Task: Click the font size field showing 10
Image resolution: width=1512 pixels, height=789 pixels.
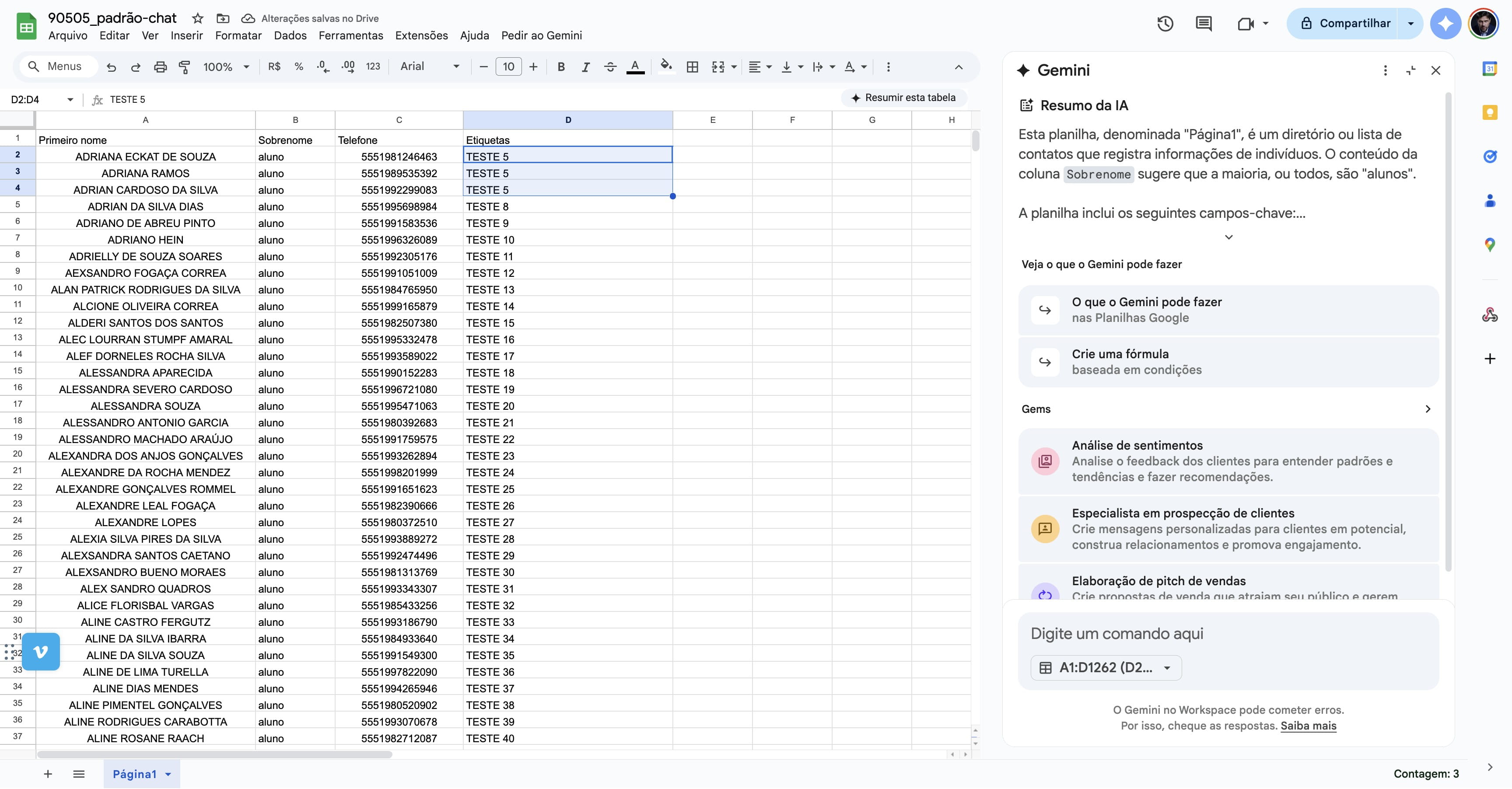Action: pos(508,67)
